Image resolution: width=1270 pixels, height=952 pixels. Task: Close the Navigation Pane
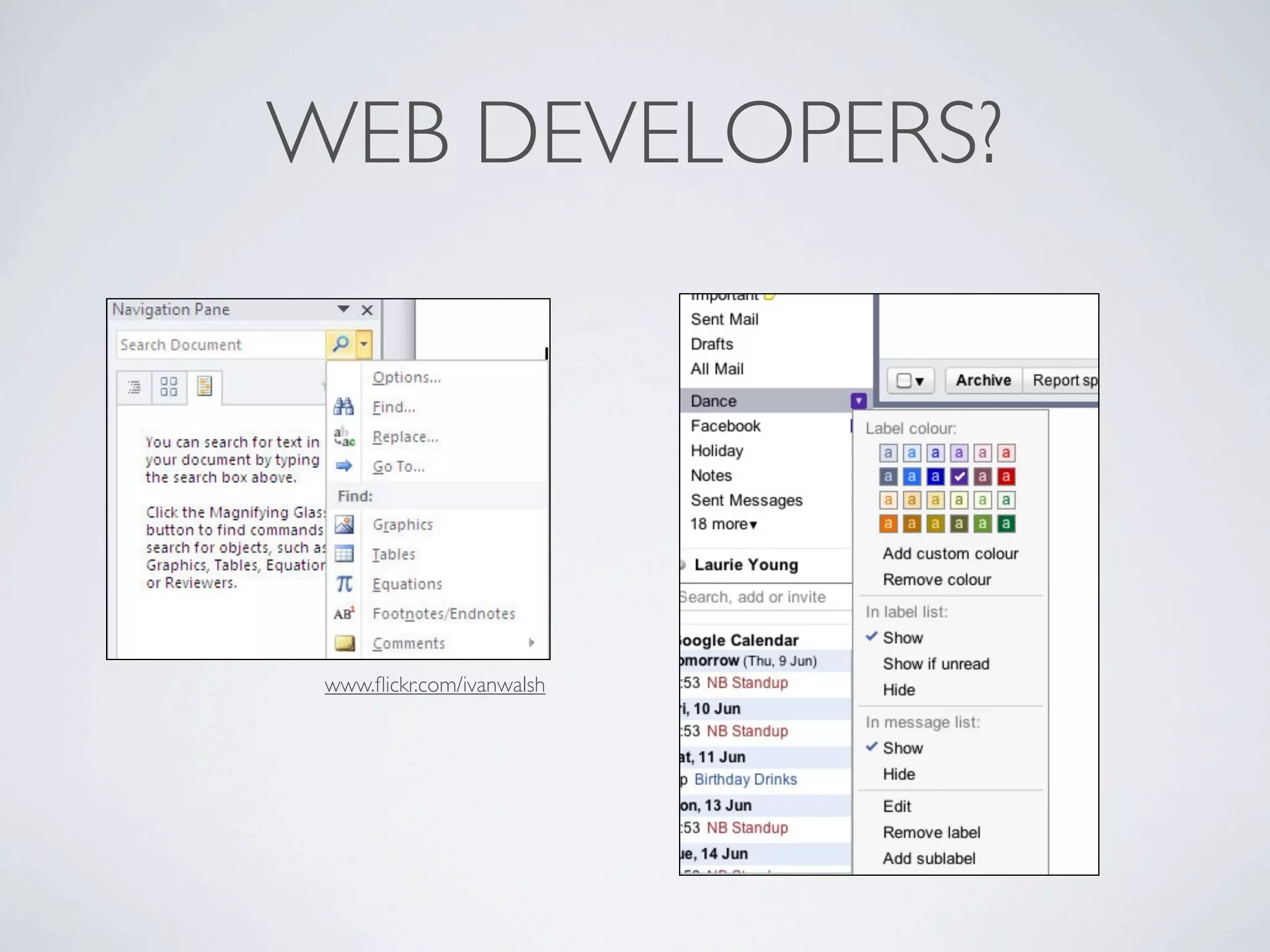(x=367, y=310)
